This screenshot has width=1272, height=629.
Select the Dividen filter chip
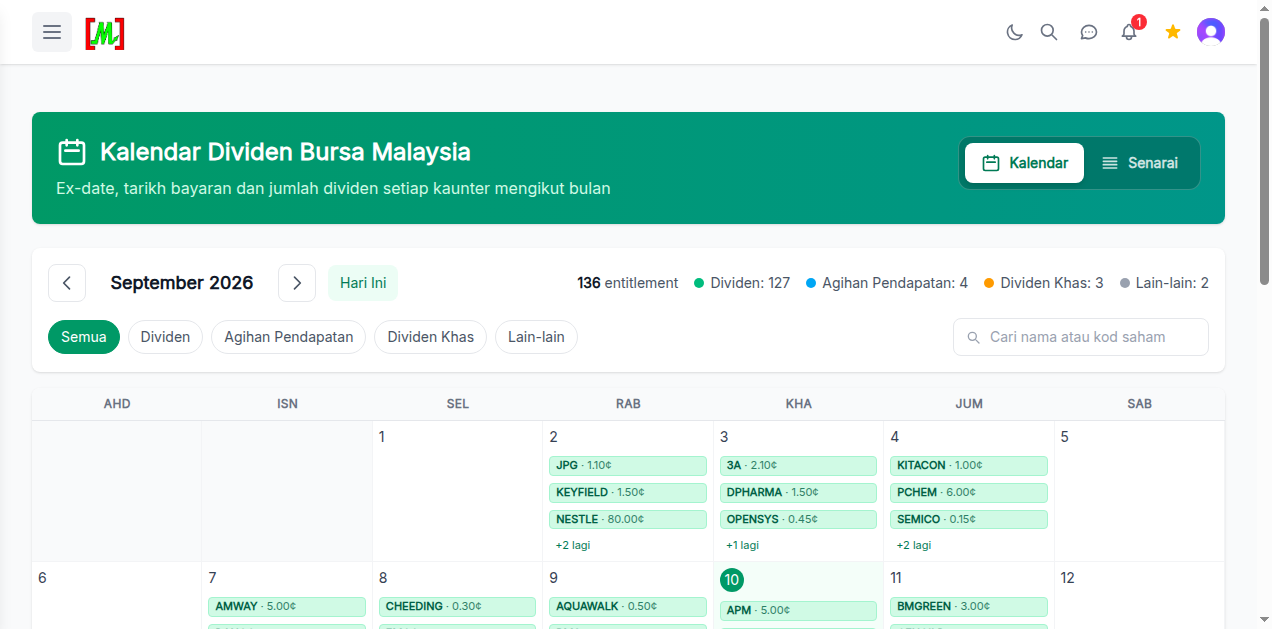click(x=165, y=337)
